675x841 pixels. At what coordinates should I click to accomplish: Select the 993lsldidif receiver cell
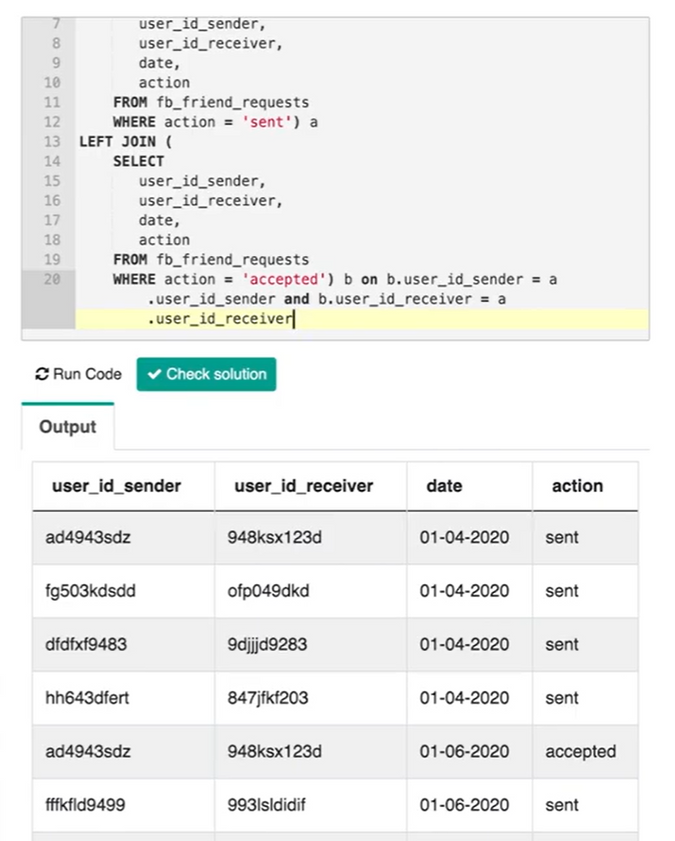point(310,805)
